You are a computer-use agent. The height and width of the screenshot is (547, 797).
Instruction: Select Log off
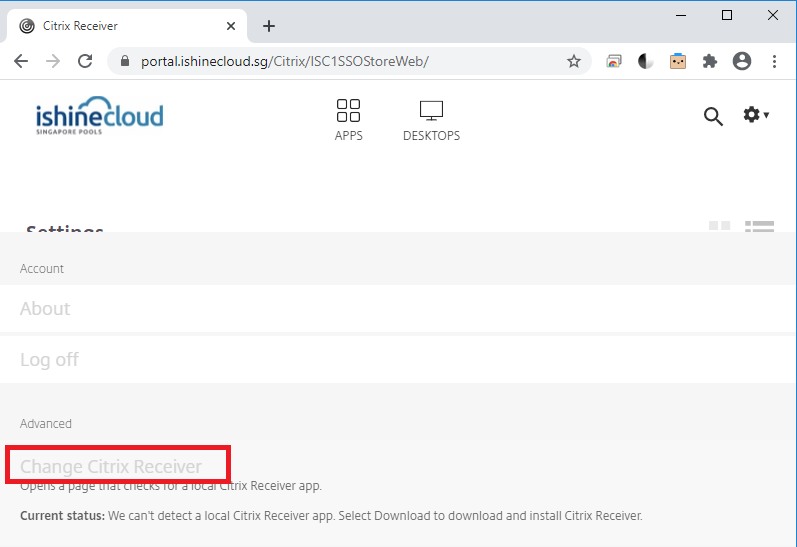(x=398, y=359)
